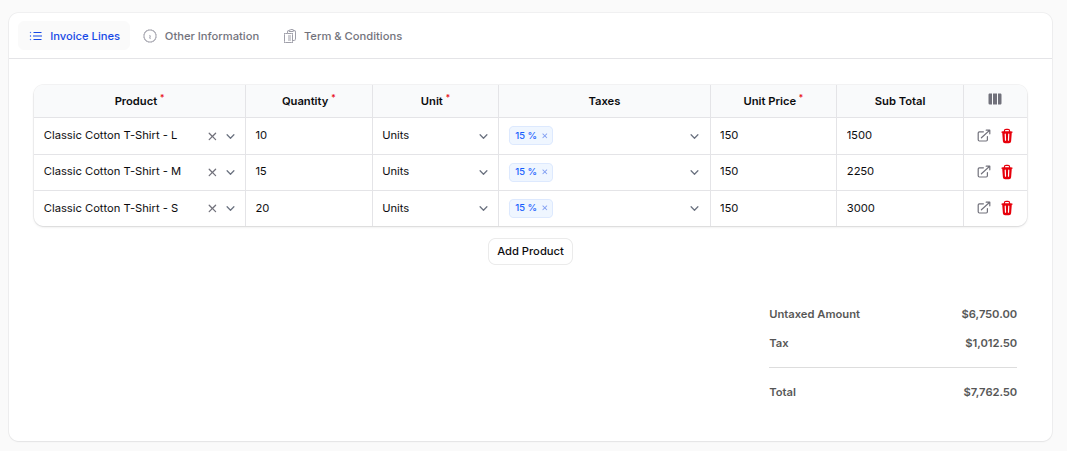The image size is (1067, 451).
Task: Delete the Classic Cotton T-Shirt - L line
Action: point(1007,136)
